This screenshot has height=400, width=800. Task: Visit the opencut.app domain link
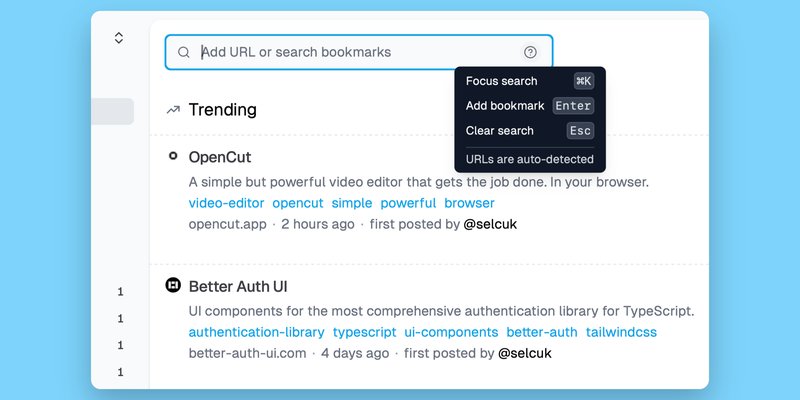click(x=228, y=224)
